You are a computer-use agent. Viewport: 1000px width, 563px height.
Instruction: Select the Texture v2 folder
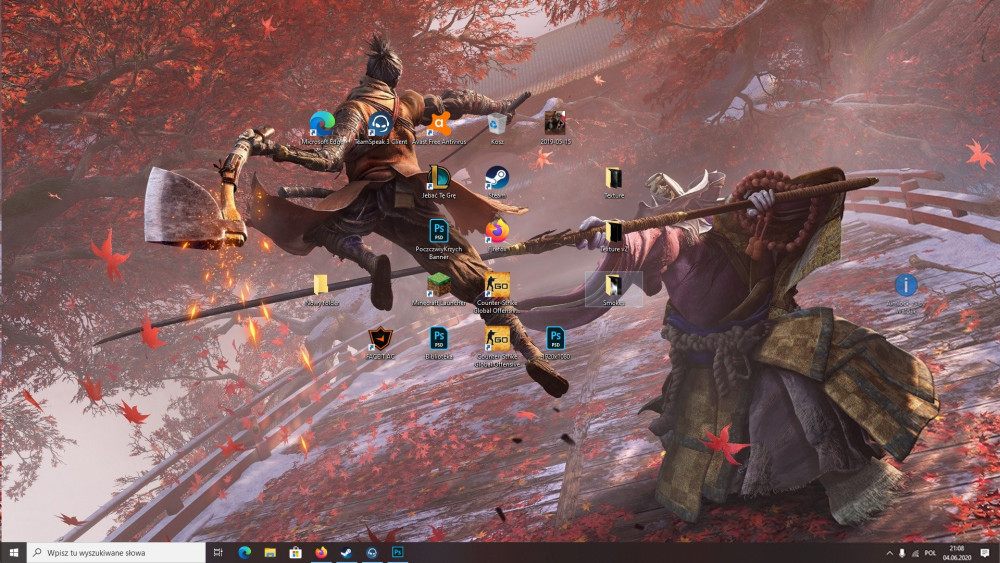click(x=614, y=235)
